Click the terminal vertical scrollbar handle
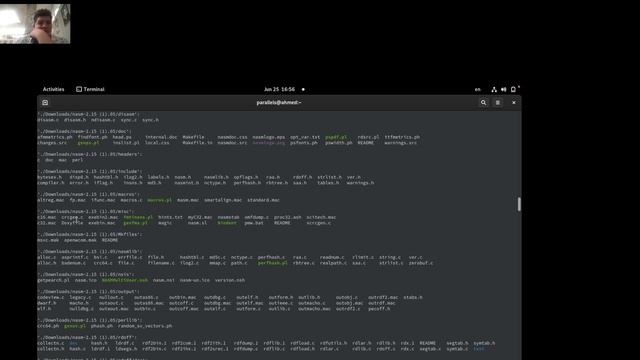The height and width of the screenshot is (360, 640). point(519,204)
